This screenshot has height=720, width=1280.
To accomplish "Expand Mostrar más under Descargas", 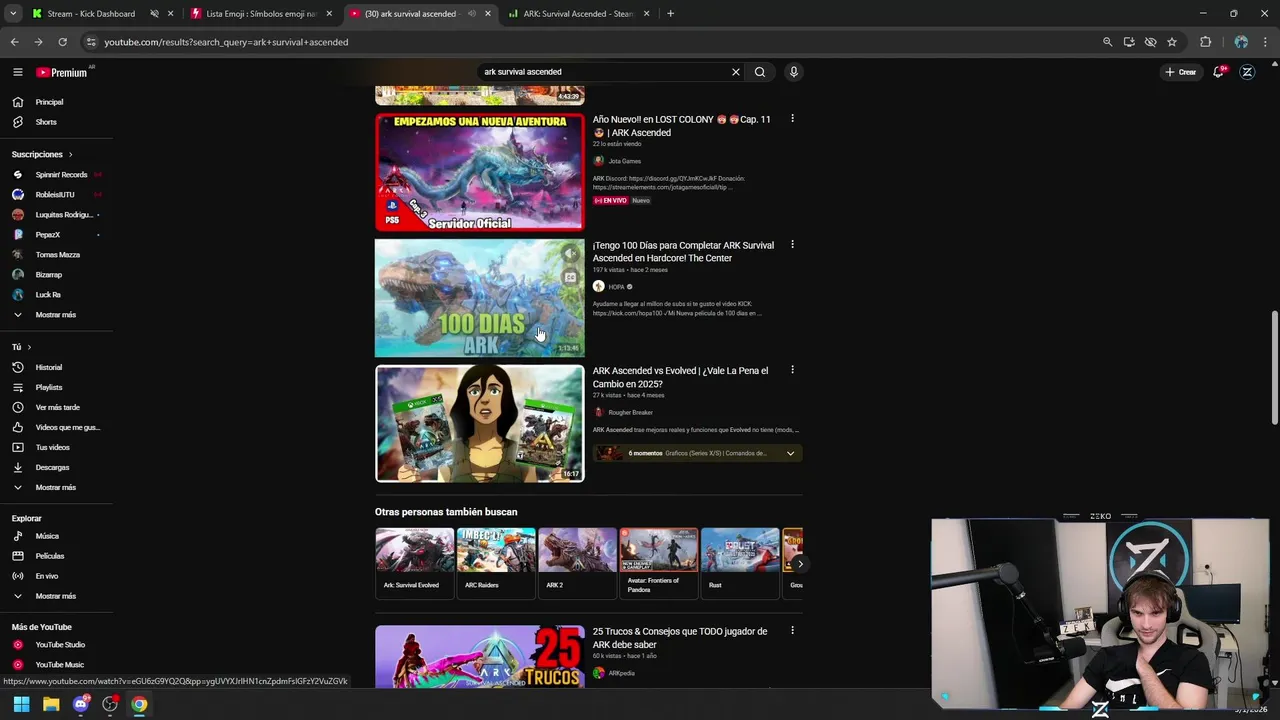I will (56, 487).
